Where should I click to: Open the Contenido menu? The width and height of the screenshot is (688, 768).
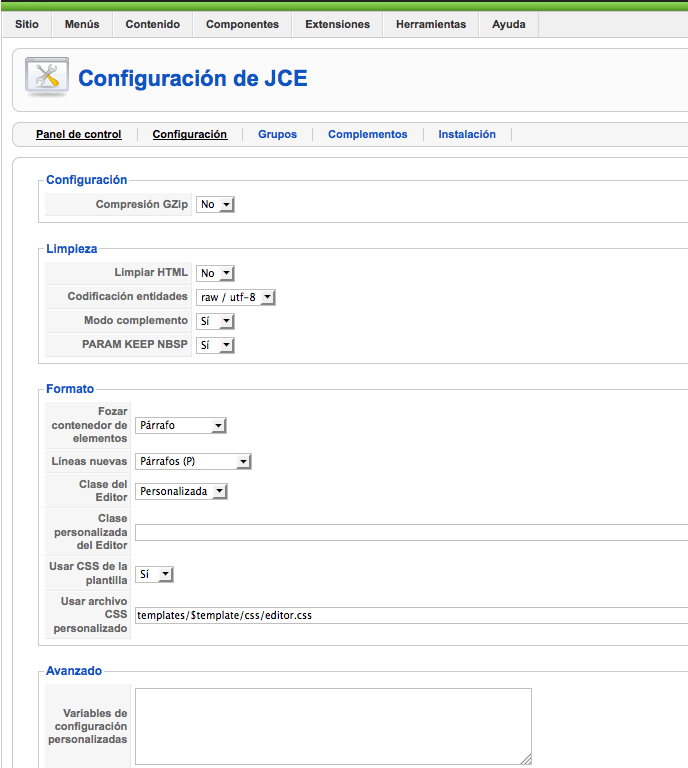point(153,24)
